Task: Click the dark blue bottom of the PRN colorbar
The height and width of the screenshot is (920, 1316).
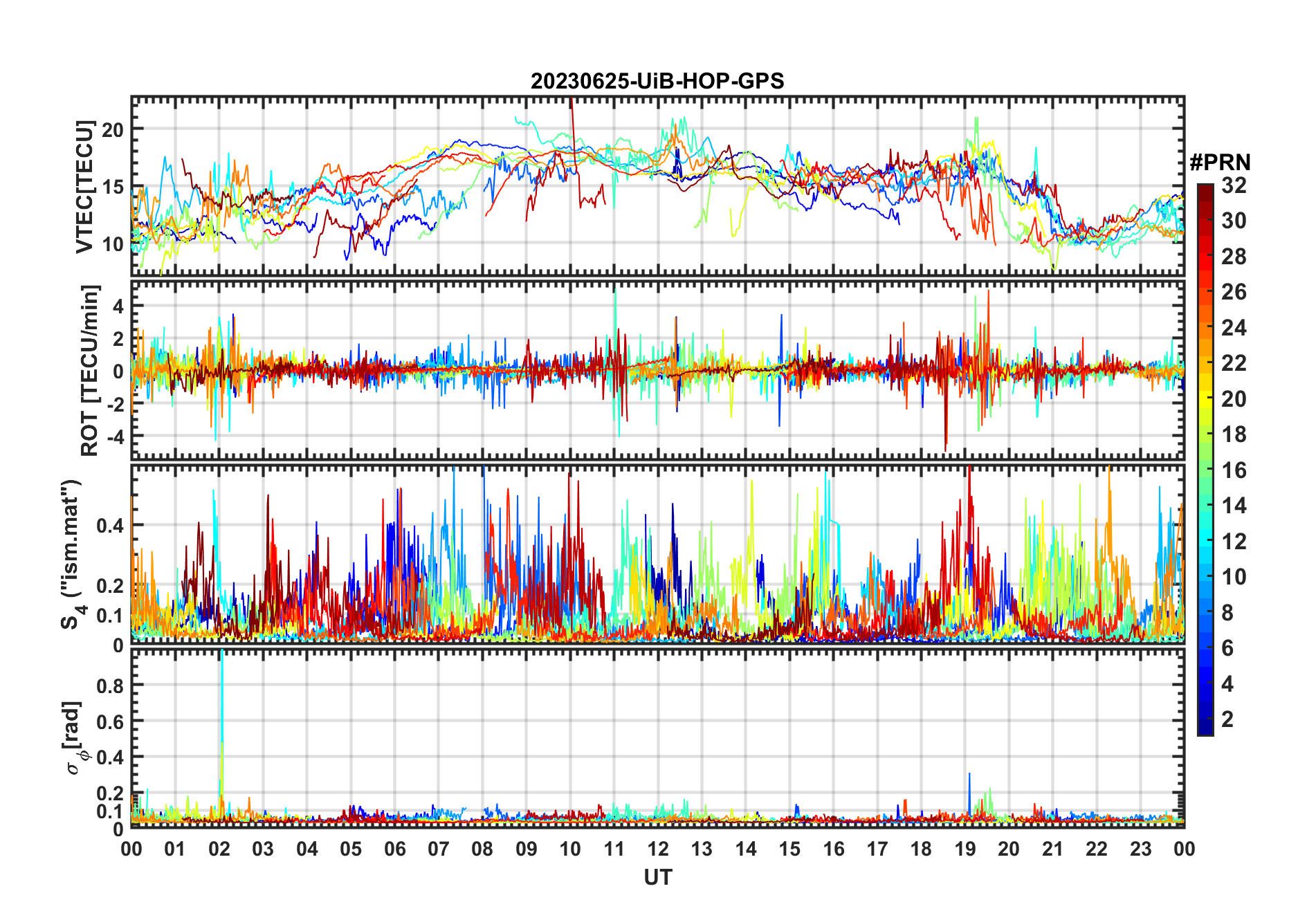Action: [x=1205, y=728]
